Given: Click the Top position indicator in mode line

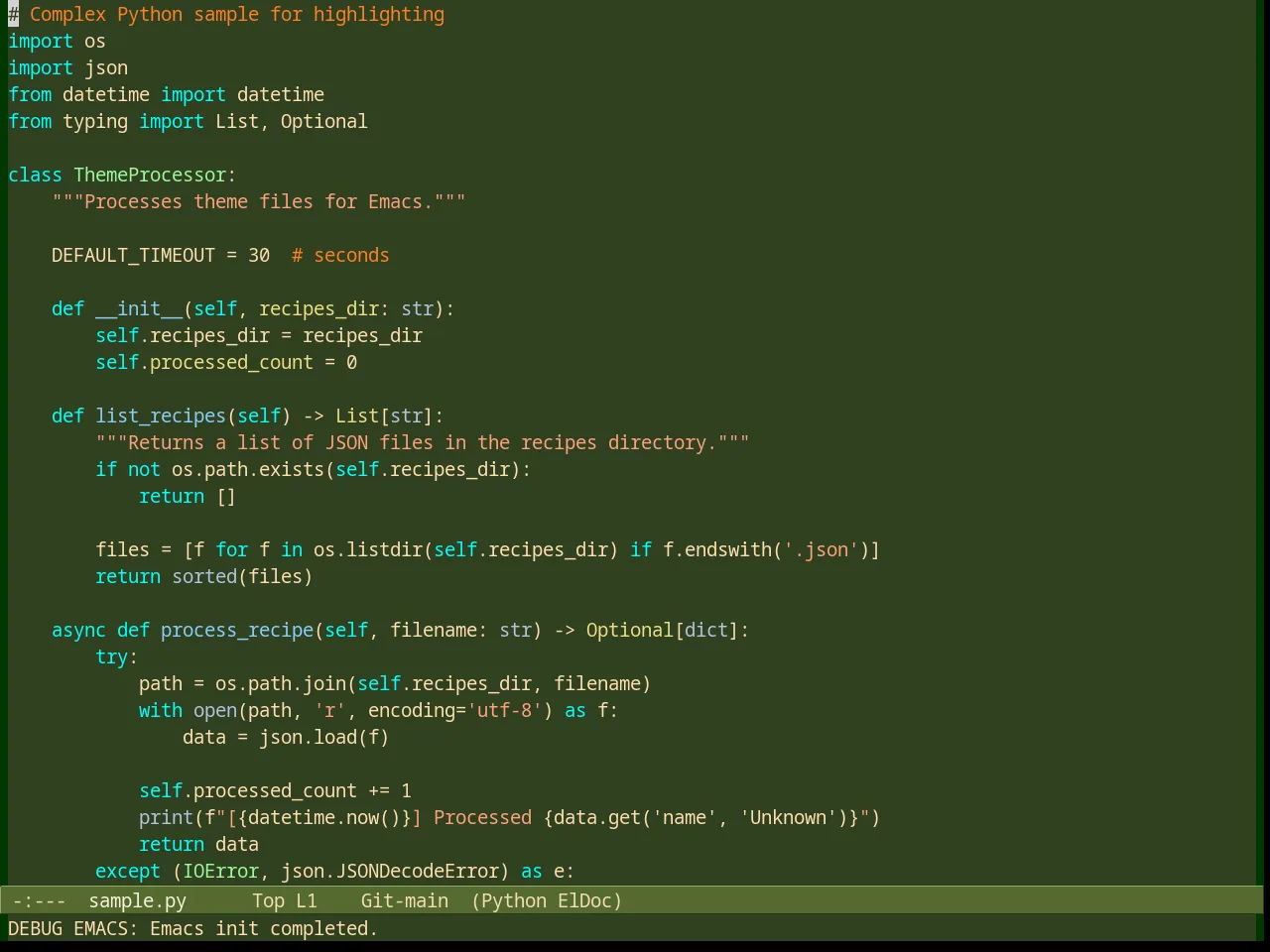Looking at the screenshot, I should click(x=269, y=900).
